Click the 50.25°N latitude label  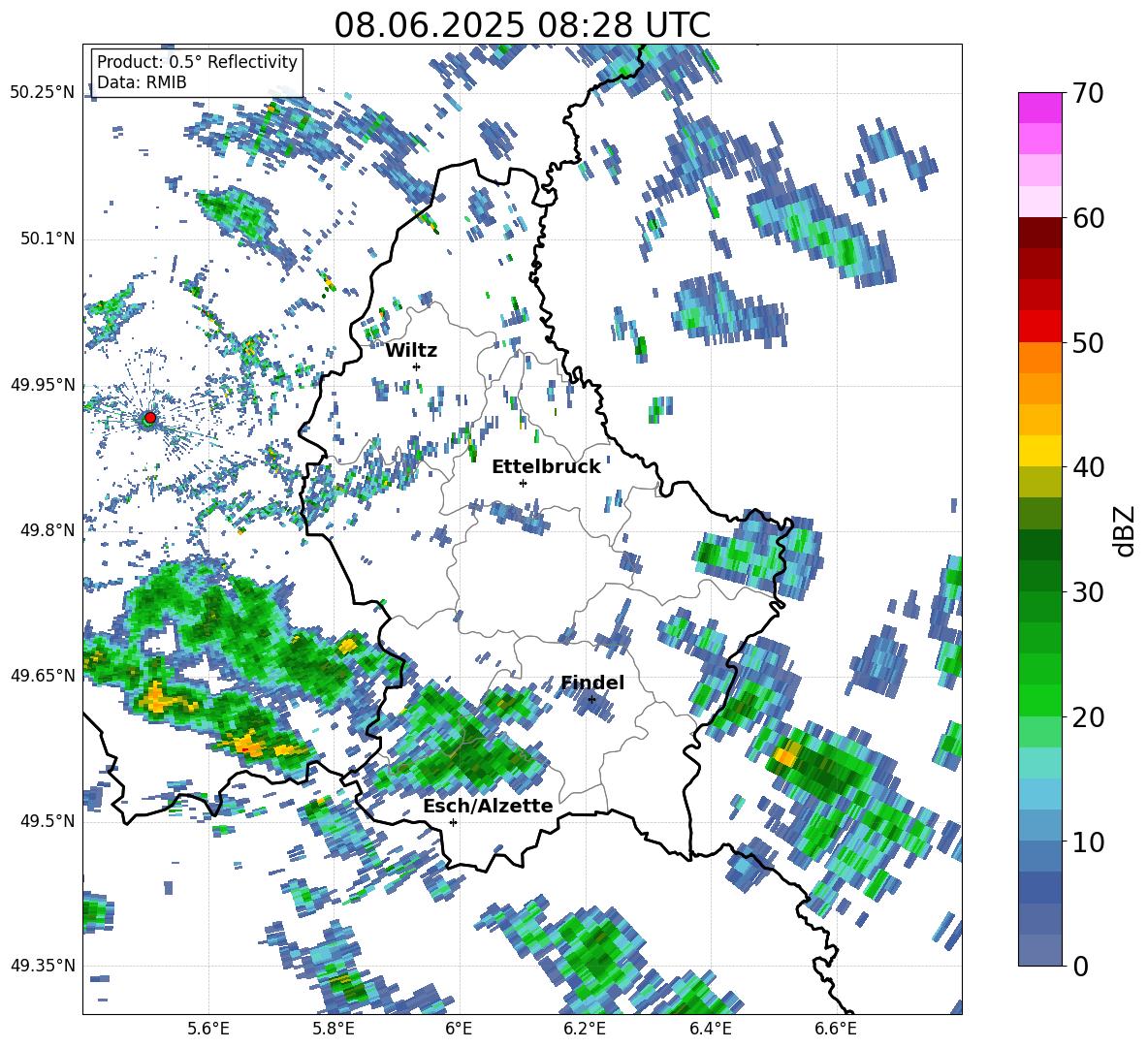[43, 93]
